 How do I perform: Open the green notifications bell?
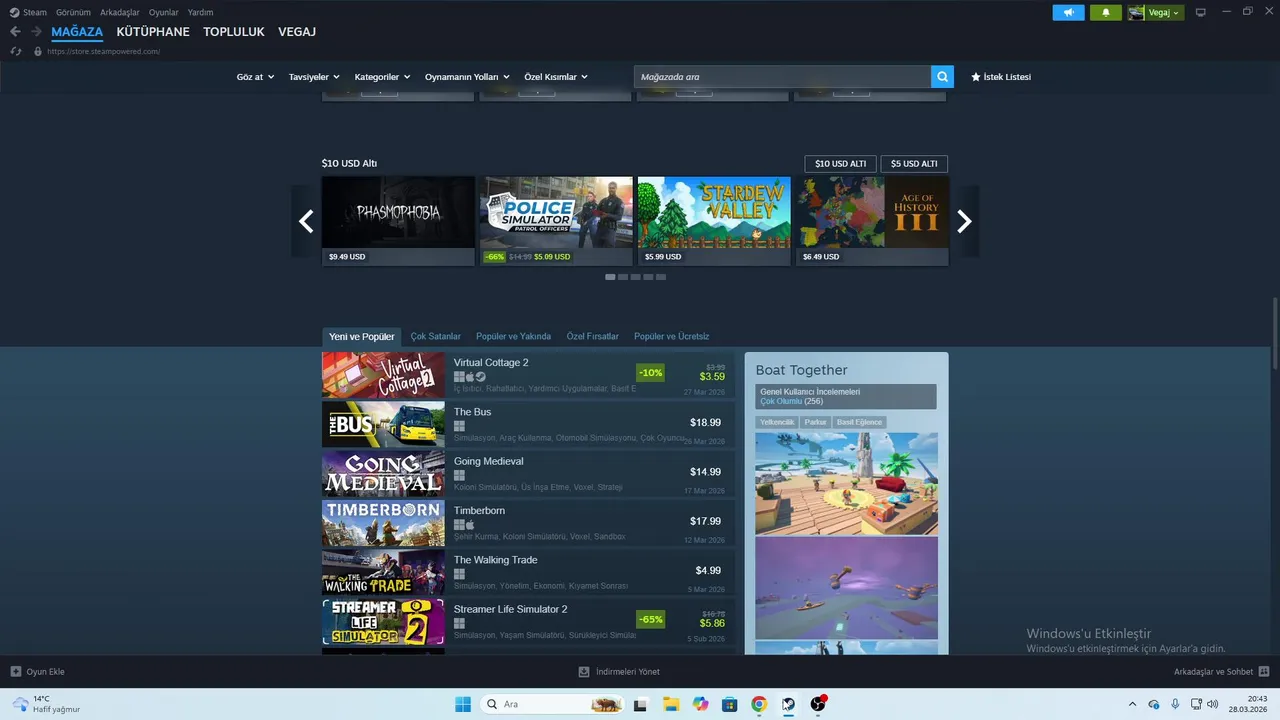pyautogui.click(x=1106, y=13)
